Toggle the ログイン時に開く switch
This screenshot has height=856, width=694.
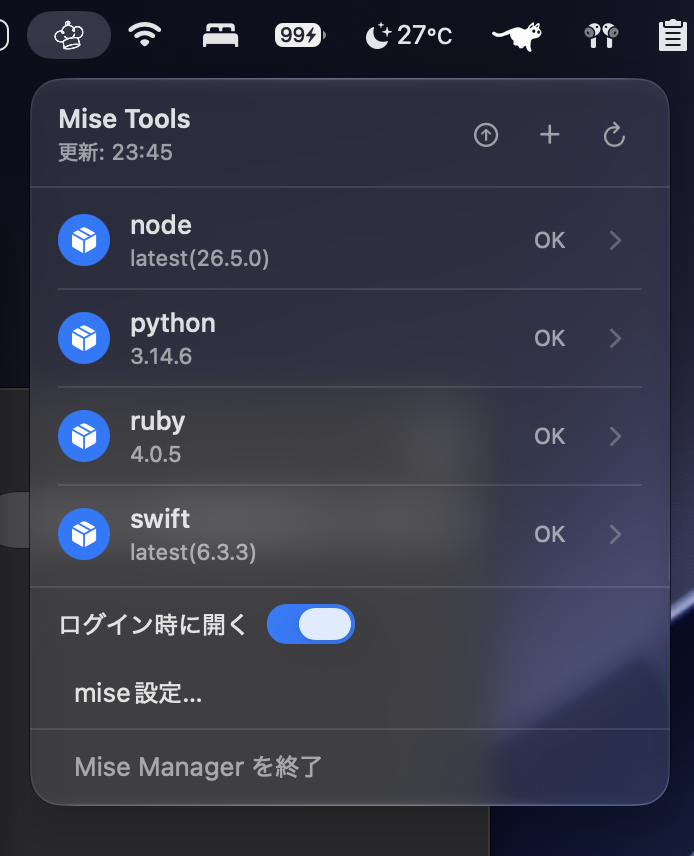[x=311, y=624]
